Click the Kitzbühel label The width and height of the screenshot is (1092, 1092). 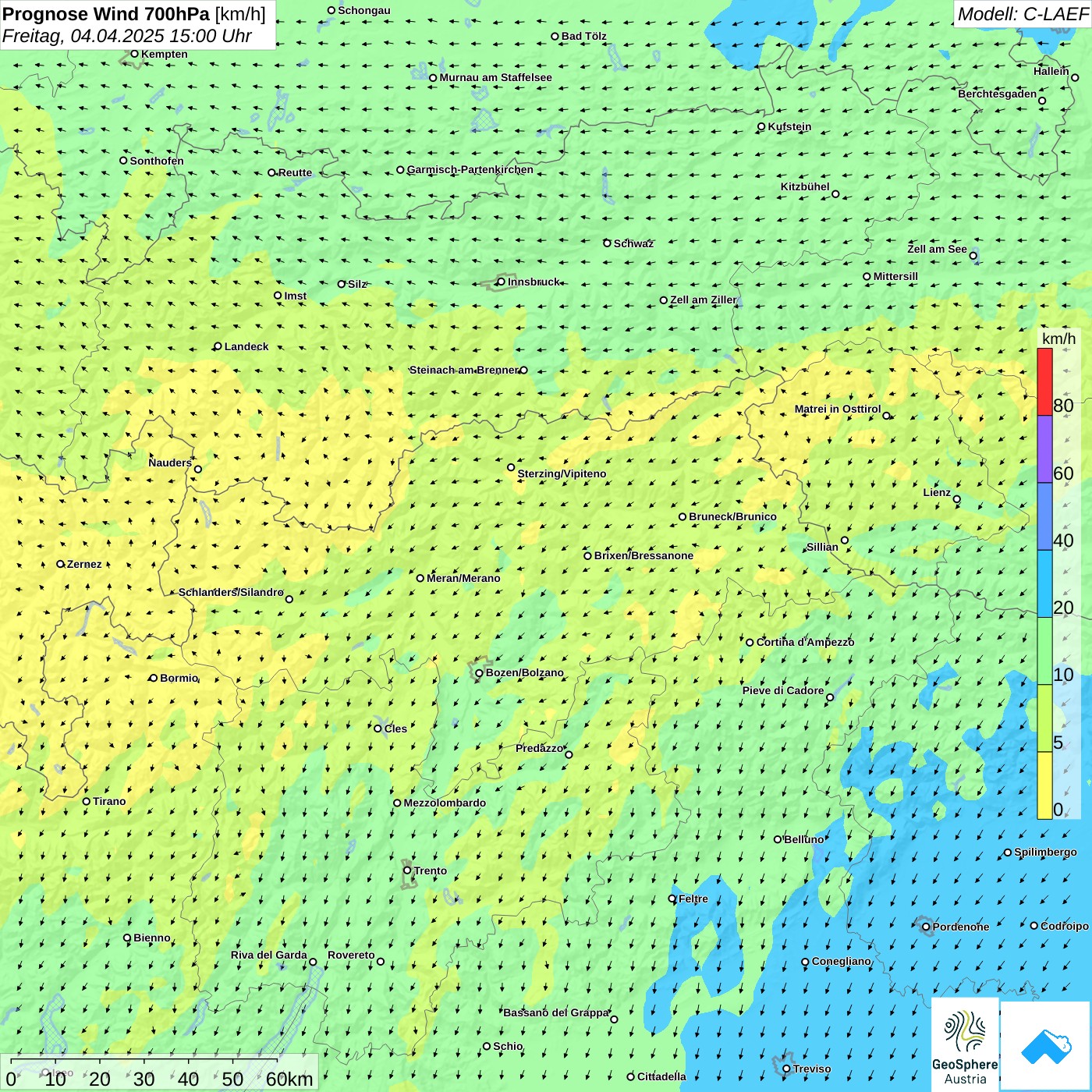coord(805,186)
